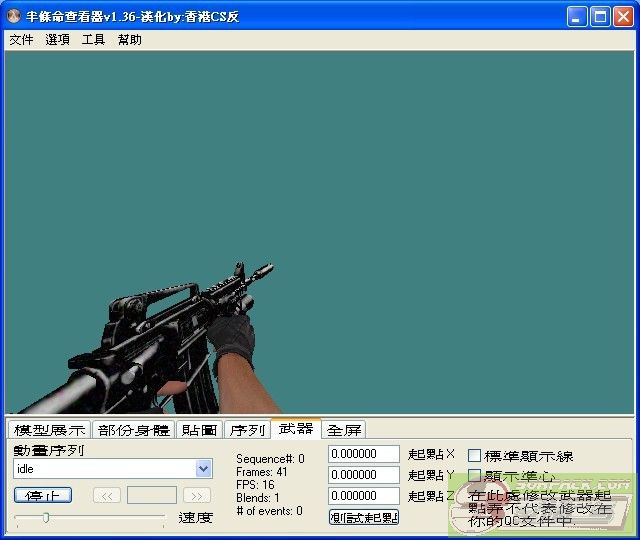Image resolution: width=640 pixels, height=540 pixels.
Task: Open the 文件 menu
Action: (21, 40)
